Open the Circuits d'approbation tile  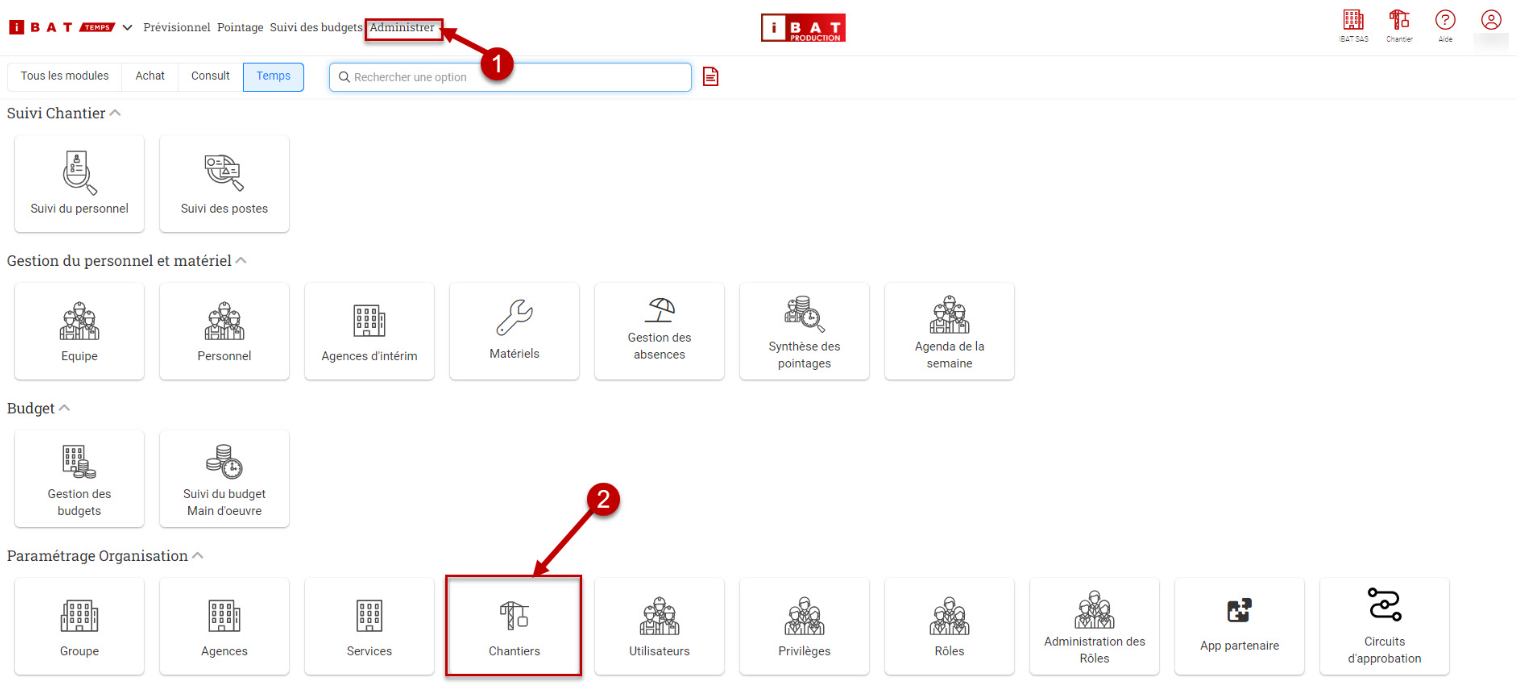pyautogui.click(x=1384, y=626)
